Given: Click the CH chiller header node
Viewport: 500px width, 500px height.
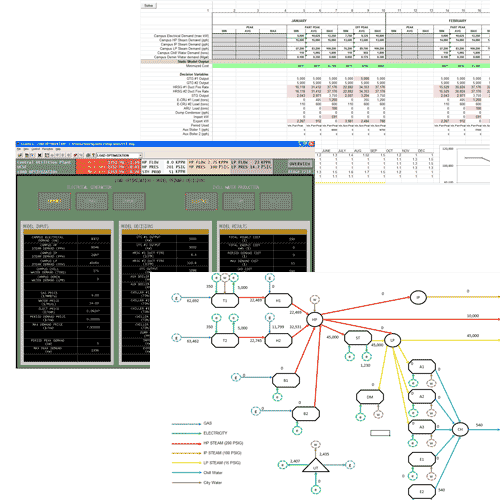Looking at the screenshot, I should tap(460, 429).
